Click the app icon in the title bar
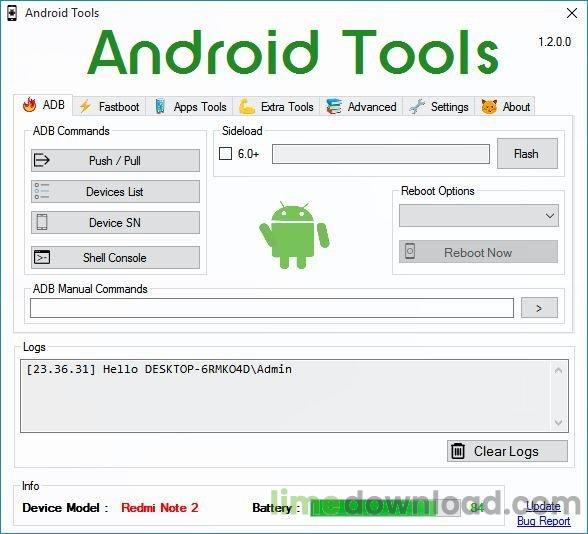The image size is (588, 534). (12, 14)
